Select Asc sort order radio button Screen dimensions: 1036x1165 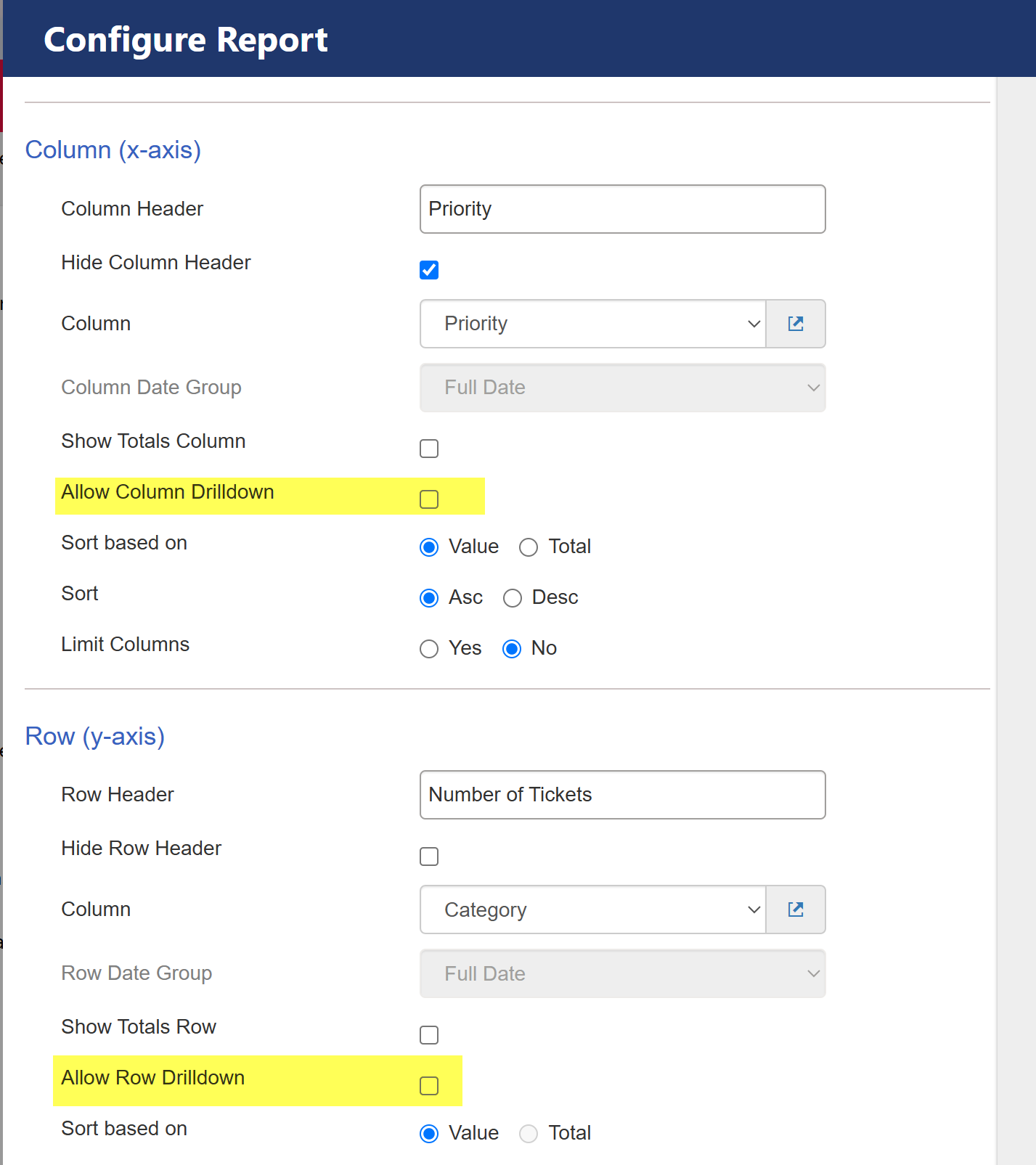click(429, 598)
